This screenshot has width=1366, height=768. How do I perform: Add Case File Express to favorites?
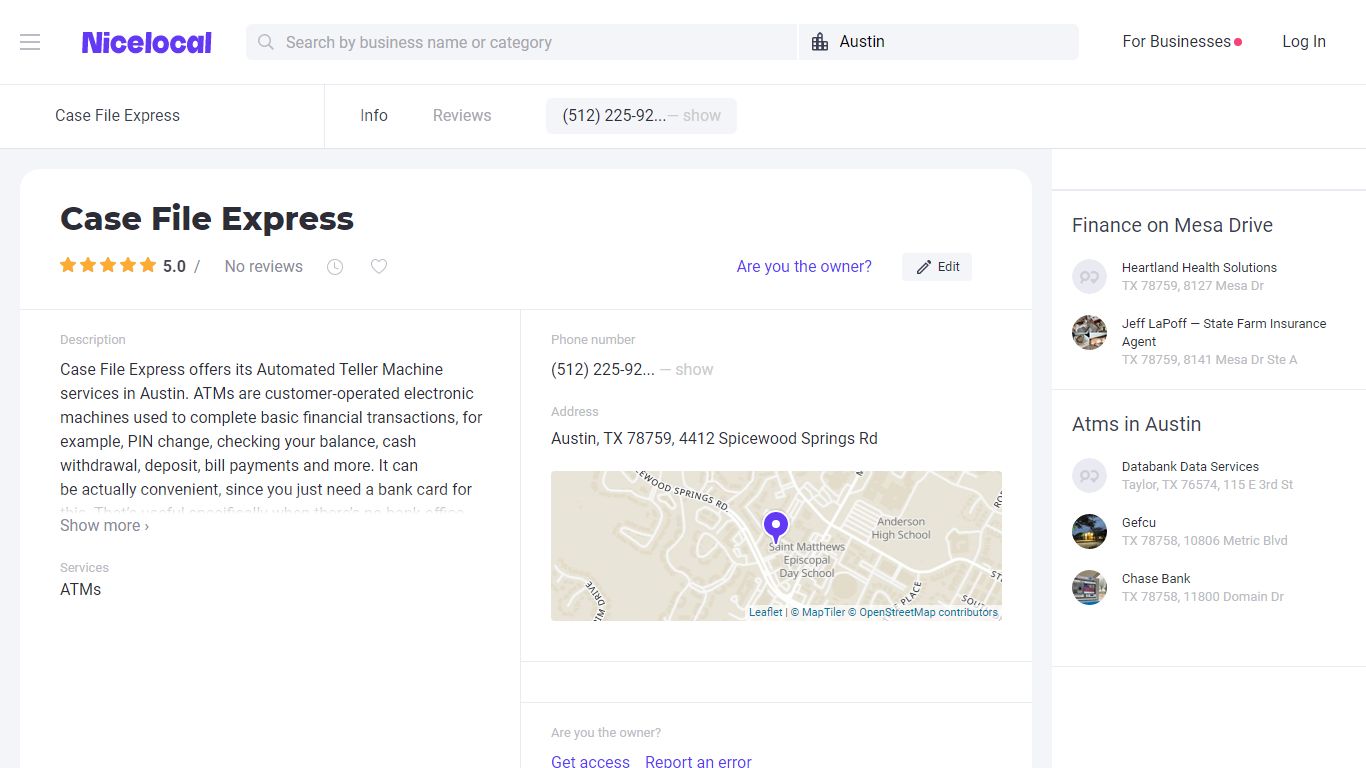pyautogui.click(x=379, y=266)
